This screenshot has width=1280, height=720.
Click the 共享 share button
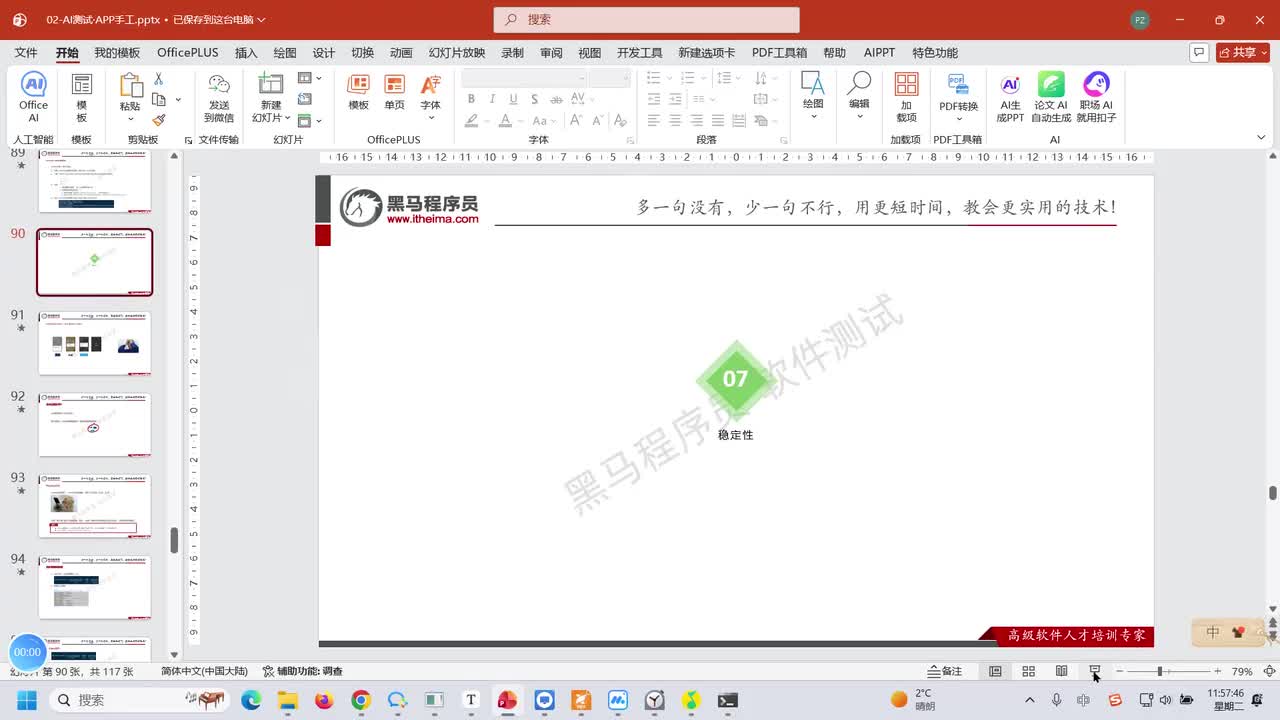(1242, 52)
